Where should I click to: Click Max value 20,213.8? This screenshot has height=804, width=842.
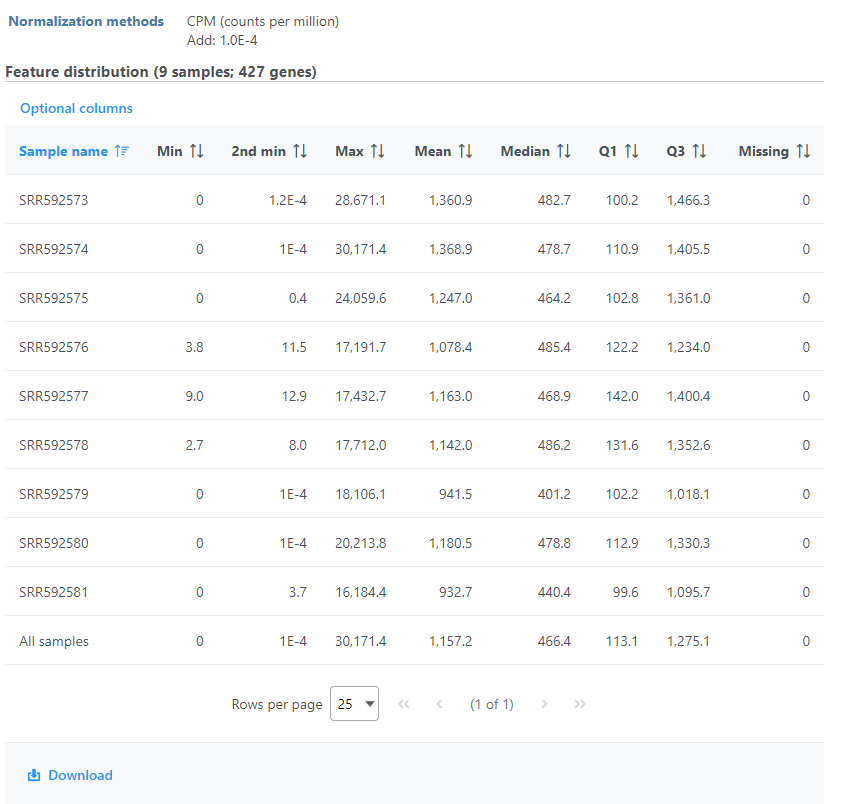360,543
